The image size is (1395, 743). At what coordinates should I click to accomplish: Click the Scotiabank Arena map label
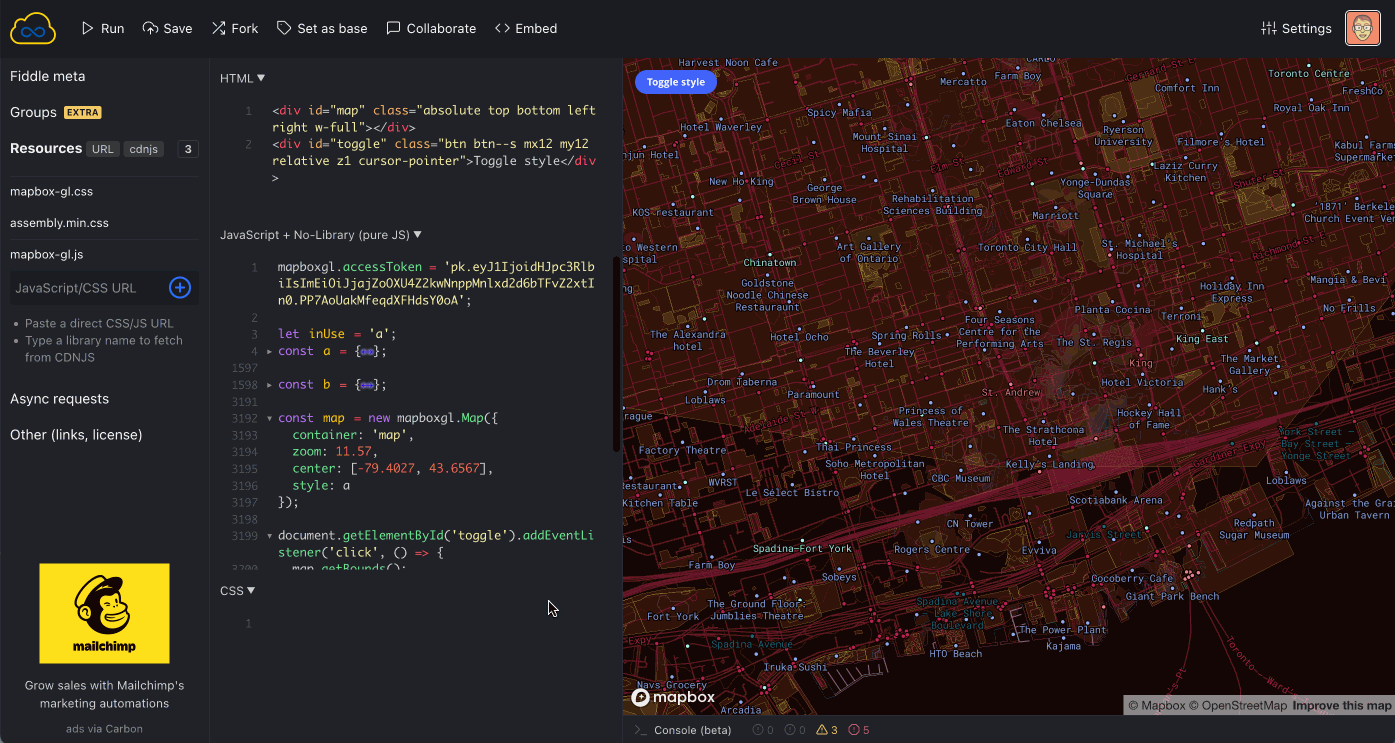[x=1116, y=500]
